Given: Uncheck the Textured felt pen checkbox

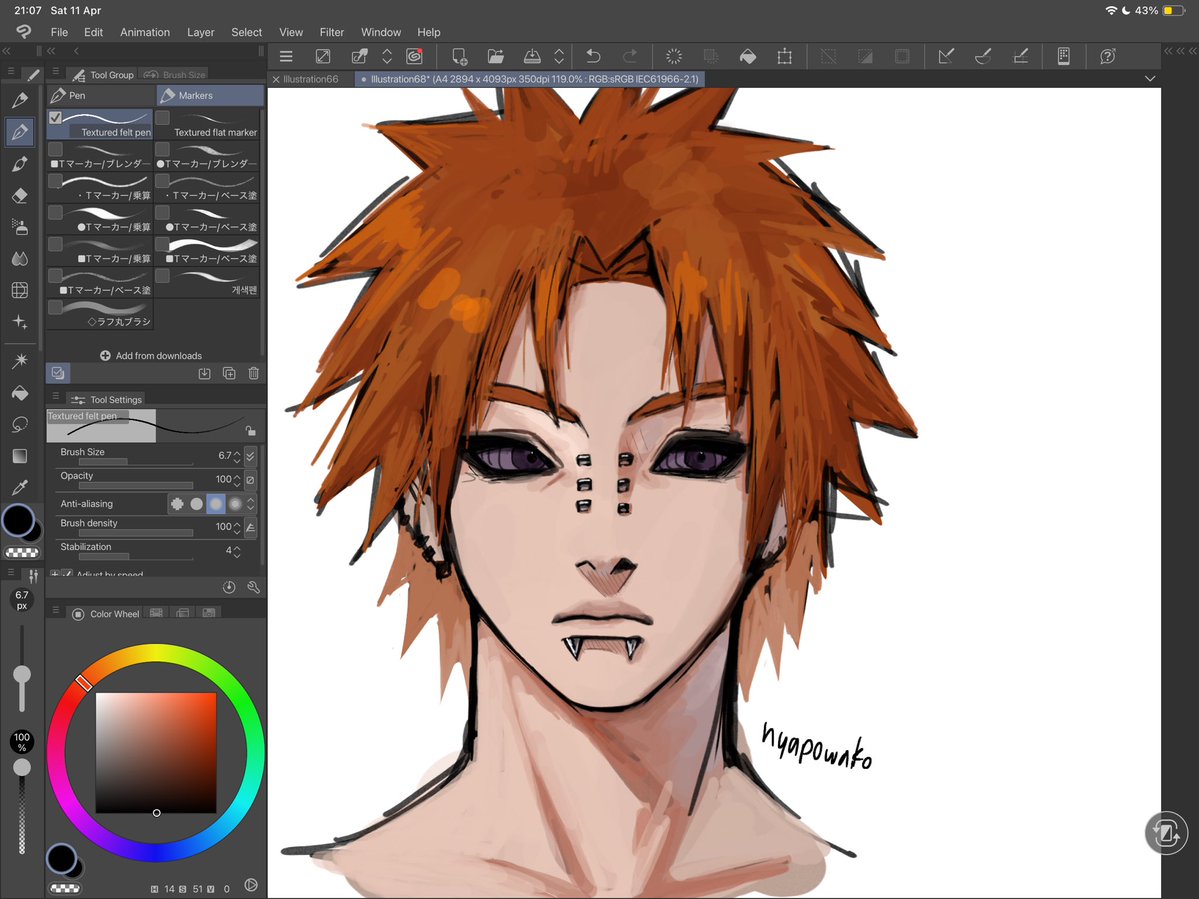Looking at the screenshot, I should 55,118.
